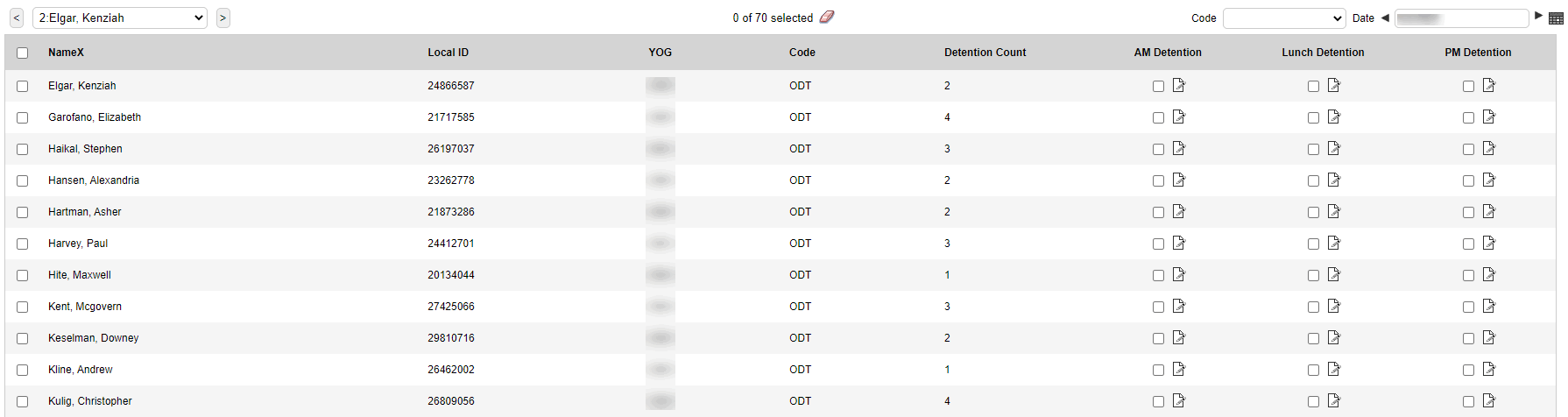The width and height of the screenshot is (1568, 417).
Task: Edit Lunch Detention note for Kent, Mcgovern
Action: (1334, 306)
